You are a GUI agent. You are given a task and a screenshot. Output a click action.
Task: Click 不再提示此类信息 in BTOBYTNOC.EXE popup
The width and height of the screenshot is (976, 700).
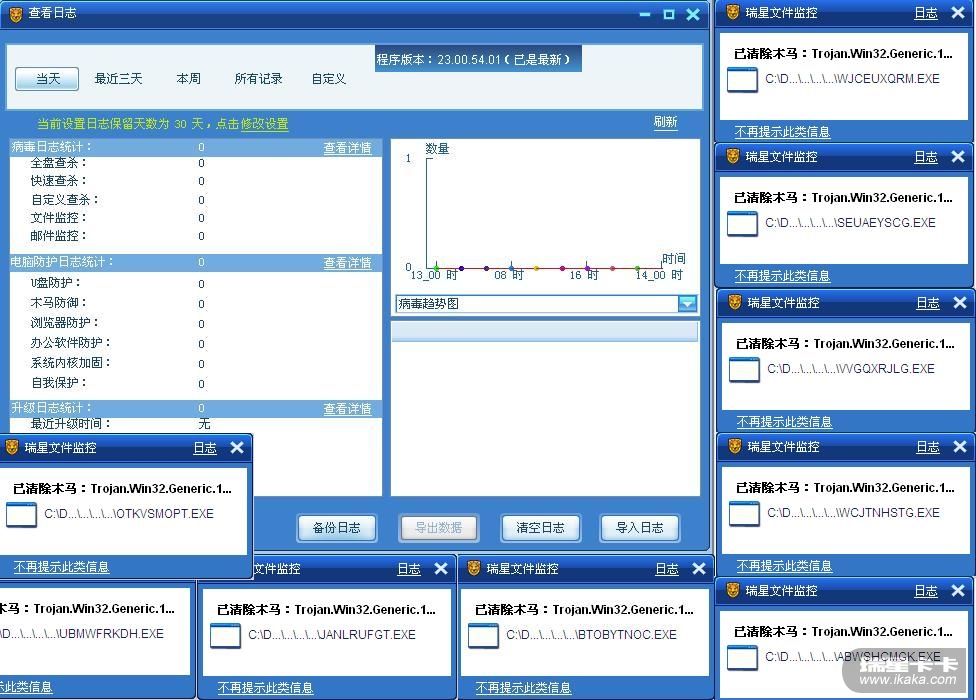(523, 688)
